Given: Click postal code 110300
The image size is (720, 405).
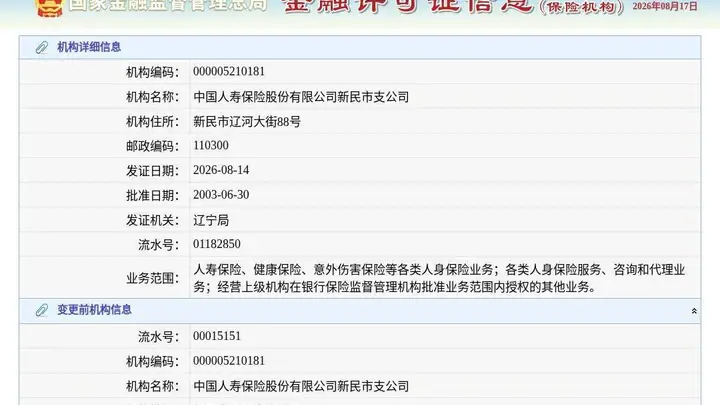Looking at the screenshot, I should click(211, 146).
